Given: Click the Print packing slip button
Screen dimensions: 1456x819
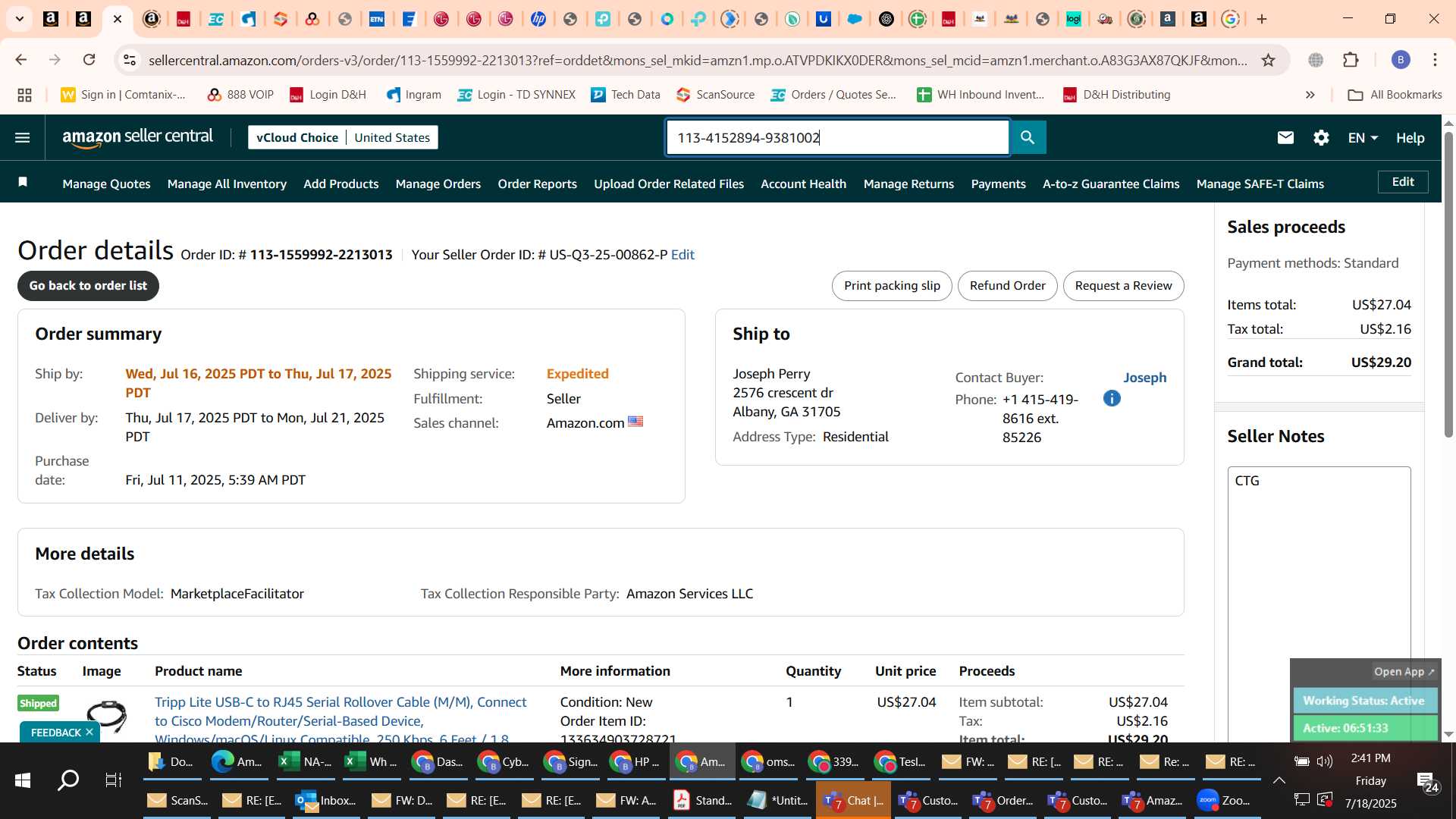Looking at the screenshot, I should [x=892, y=286].
